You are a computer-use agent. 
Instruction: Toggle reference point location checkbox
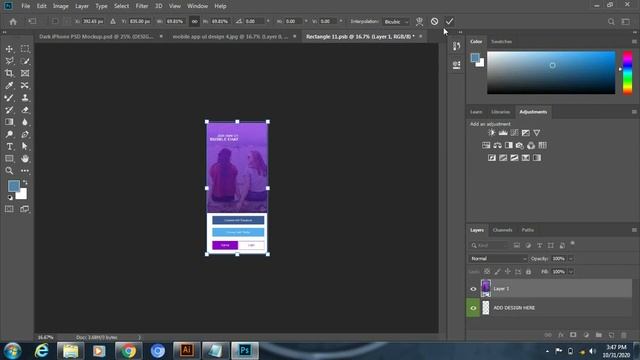55,21
